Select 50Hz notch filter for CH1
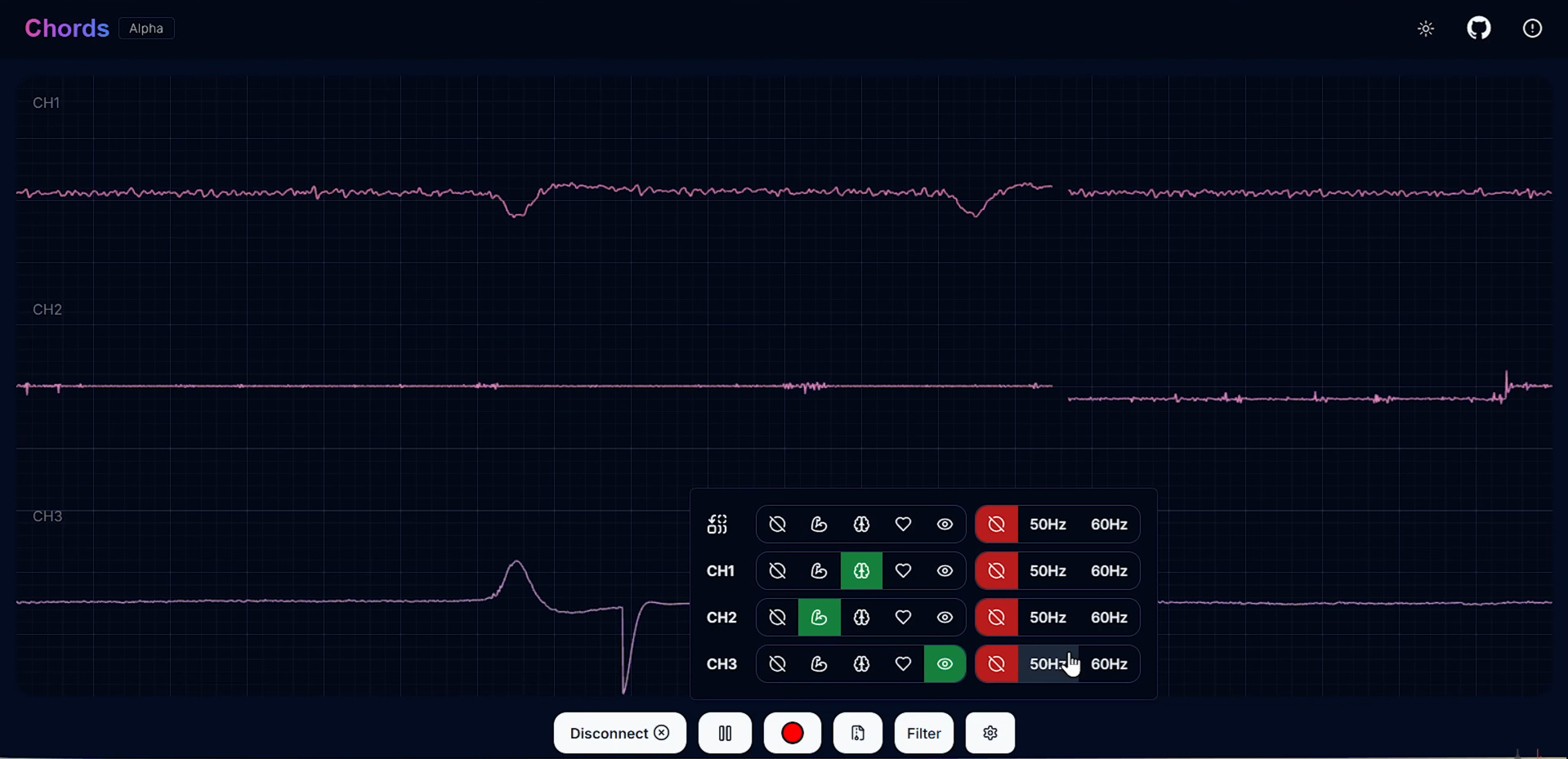 (1048, 571)
